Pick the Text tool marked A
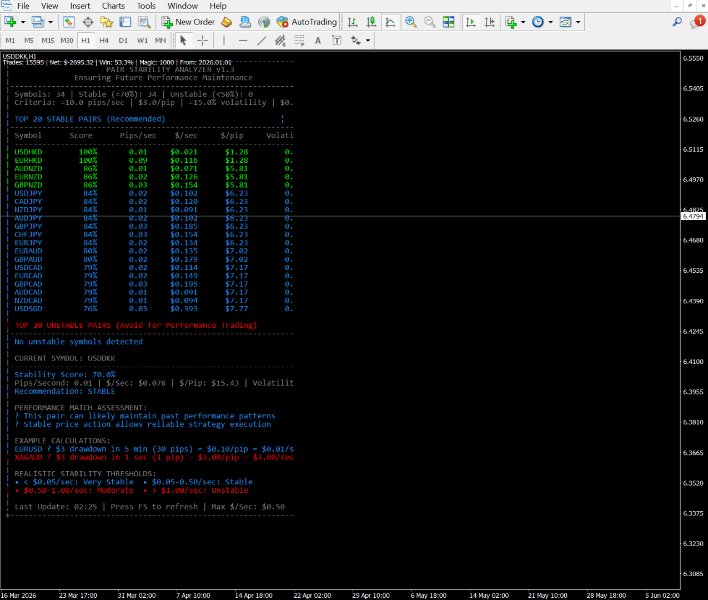Viewport: 708px width, 600px height. point(318,41)
